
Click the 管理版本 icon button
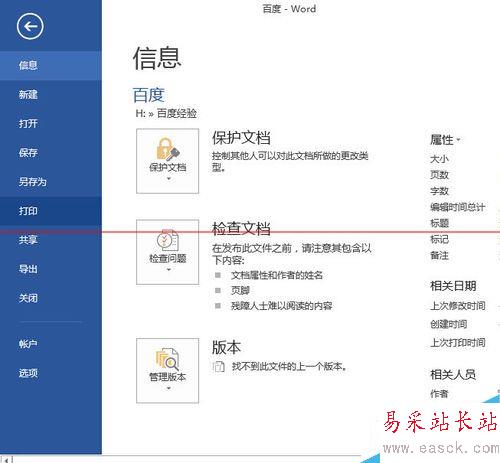[x=168, y=371]
